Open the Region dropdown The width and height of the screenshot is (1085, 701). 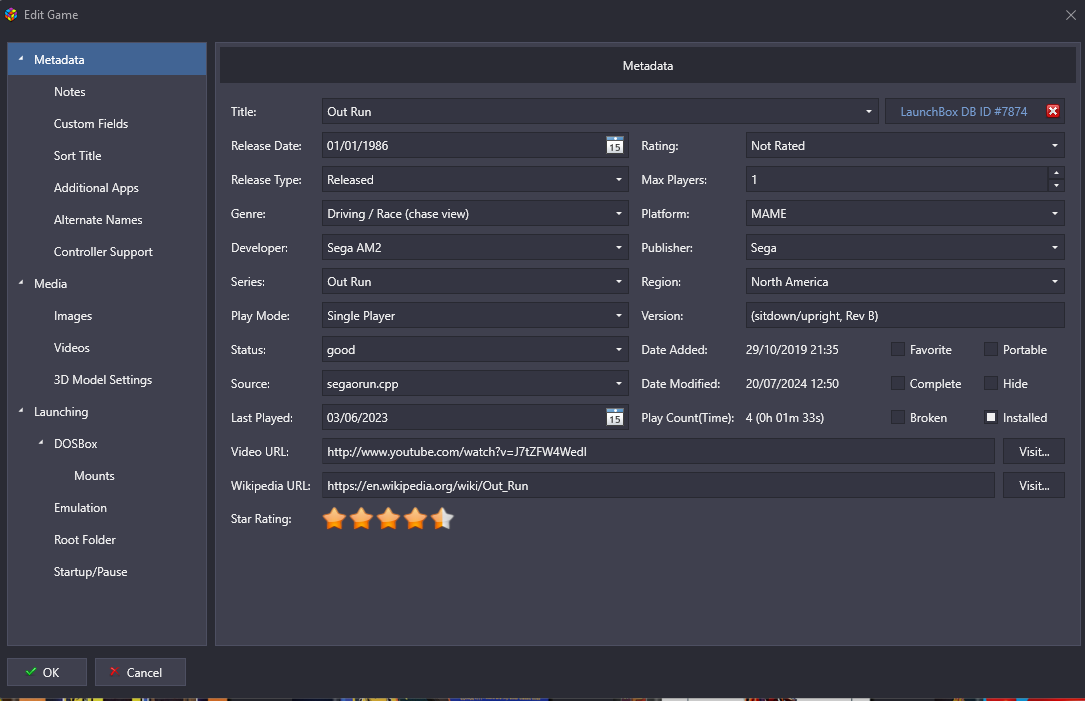tap(1055, 282)
